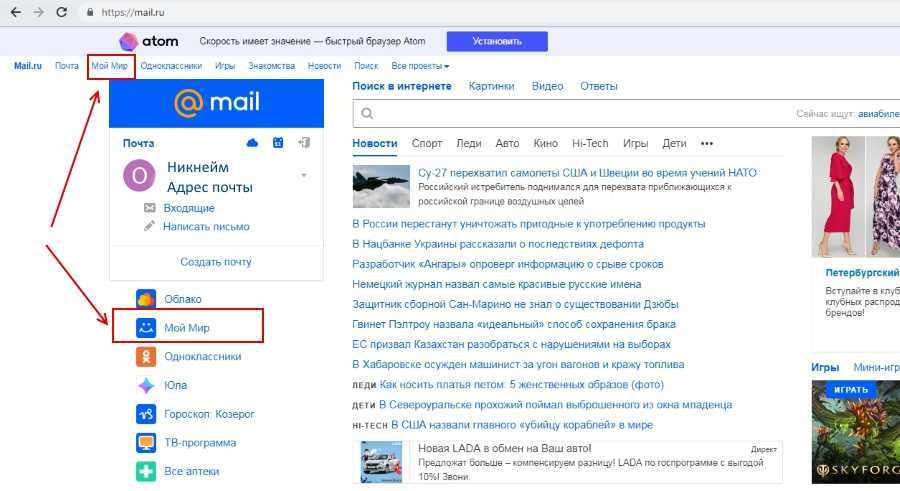Select the Hi-Tech news tab
The image size is (900, 491).
(x=590, y=143)
